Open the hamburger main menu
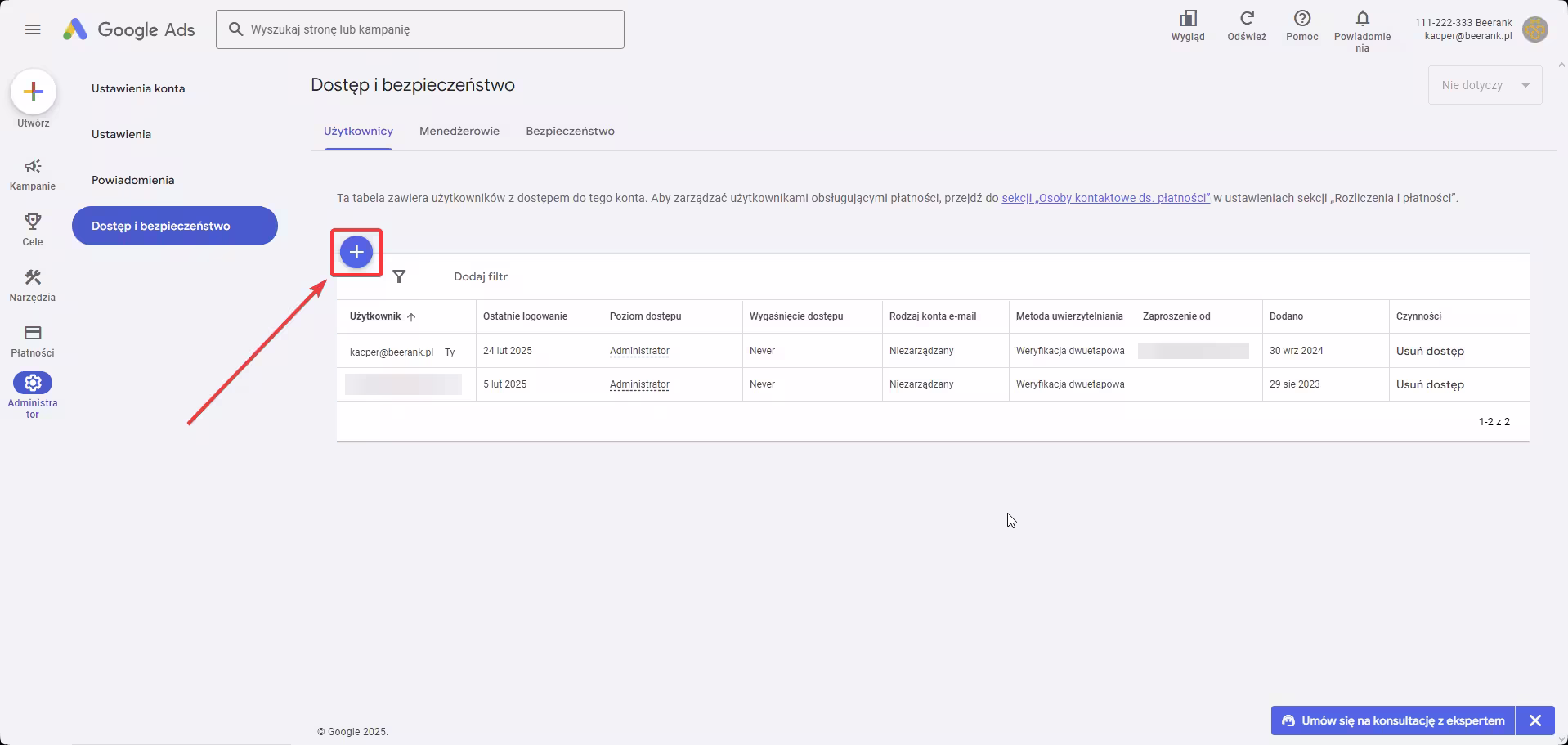The height and width of the screenshot is (745, 1568). pos(33,29)
